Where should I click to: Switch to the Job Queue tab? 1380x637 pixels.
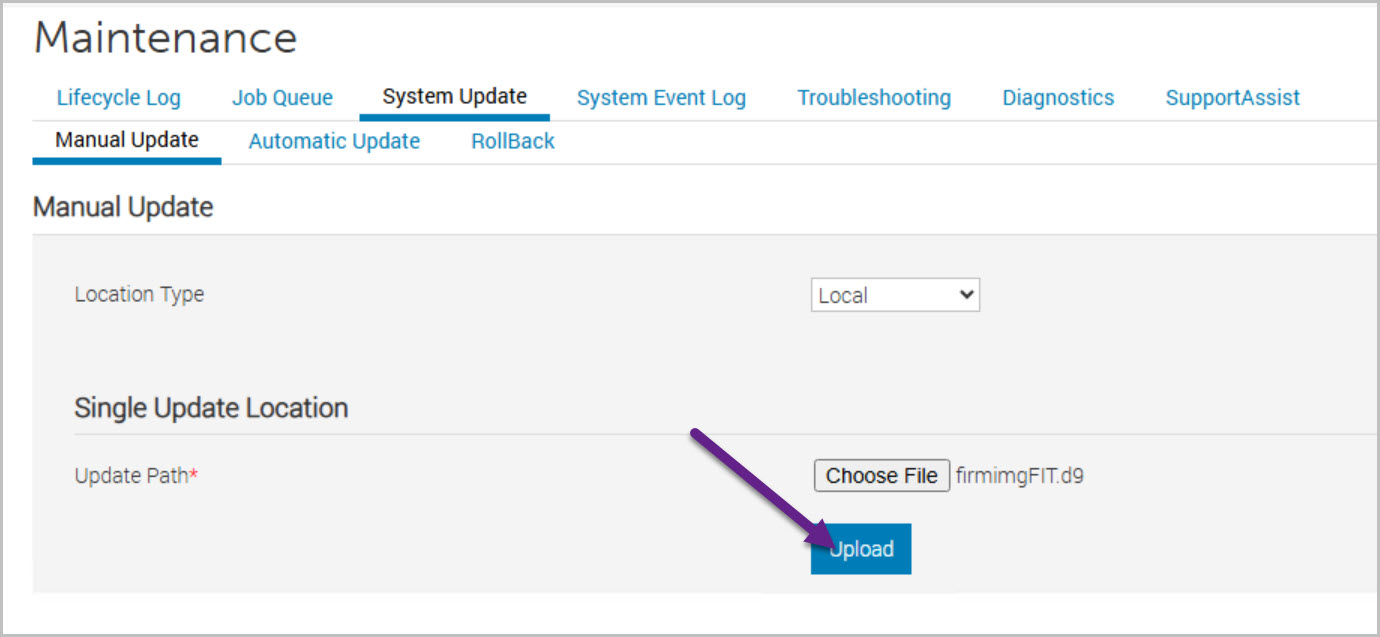[x=282, y=98]
